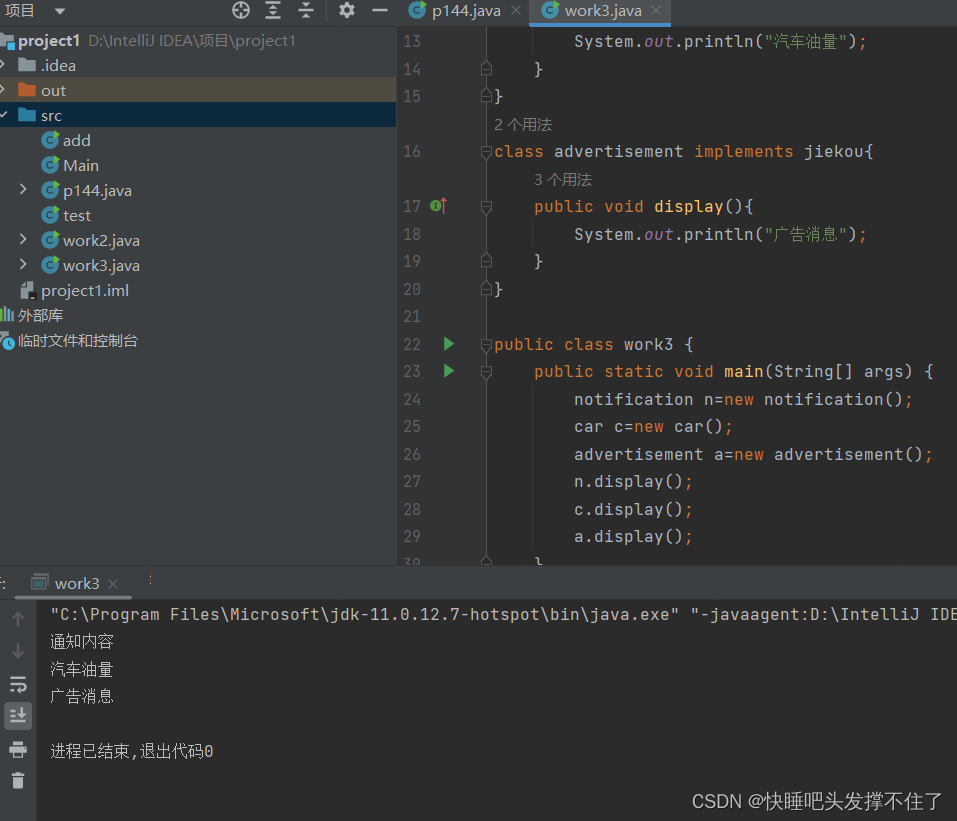Expand the .idea folder

(x=4, y=65)
